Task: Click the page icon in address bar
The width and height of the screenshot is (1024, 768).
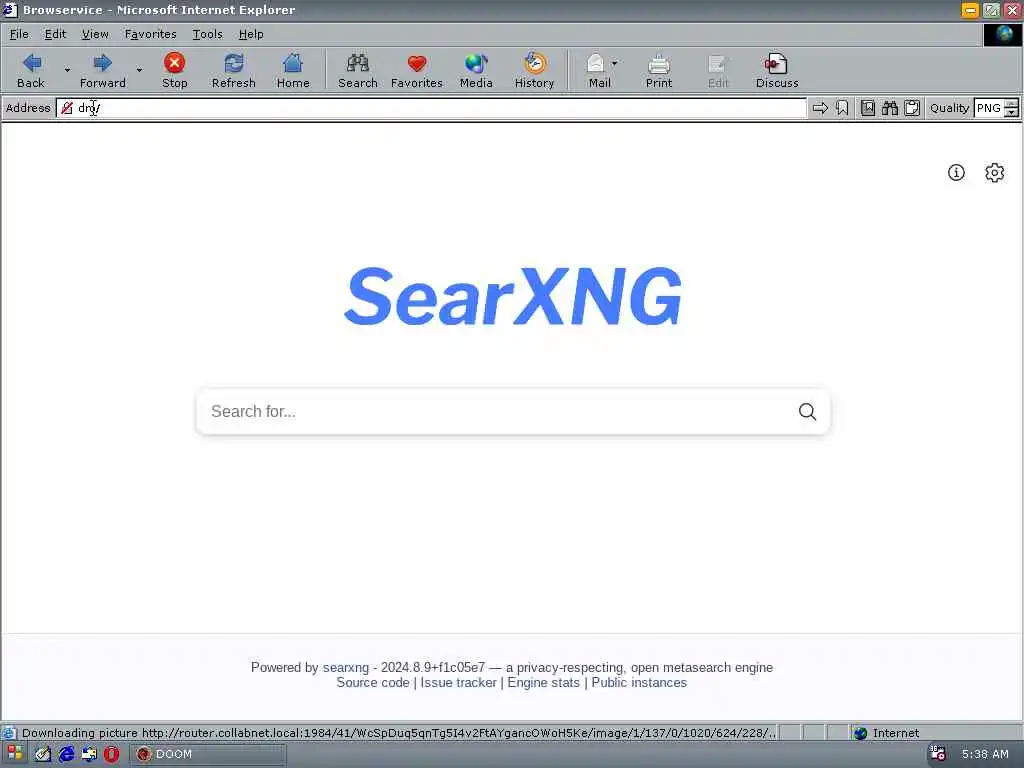Action: pos(67,108)
